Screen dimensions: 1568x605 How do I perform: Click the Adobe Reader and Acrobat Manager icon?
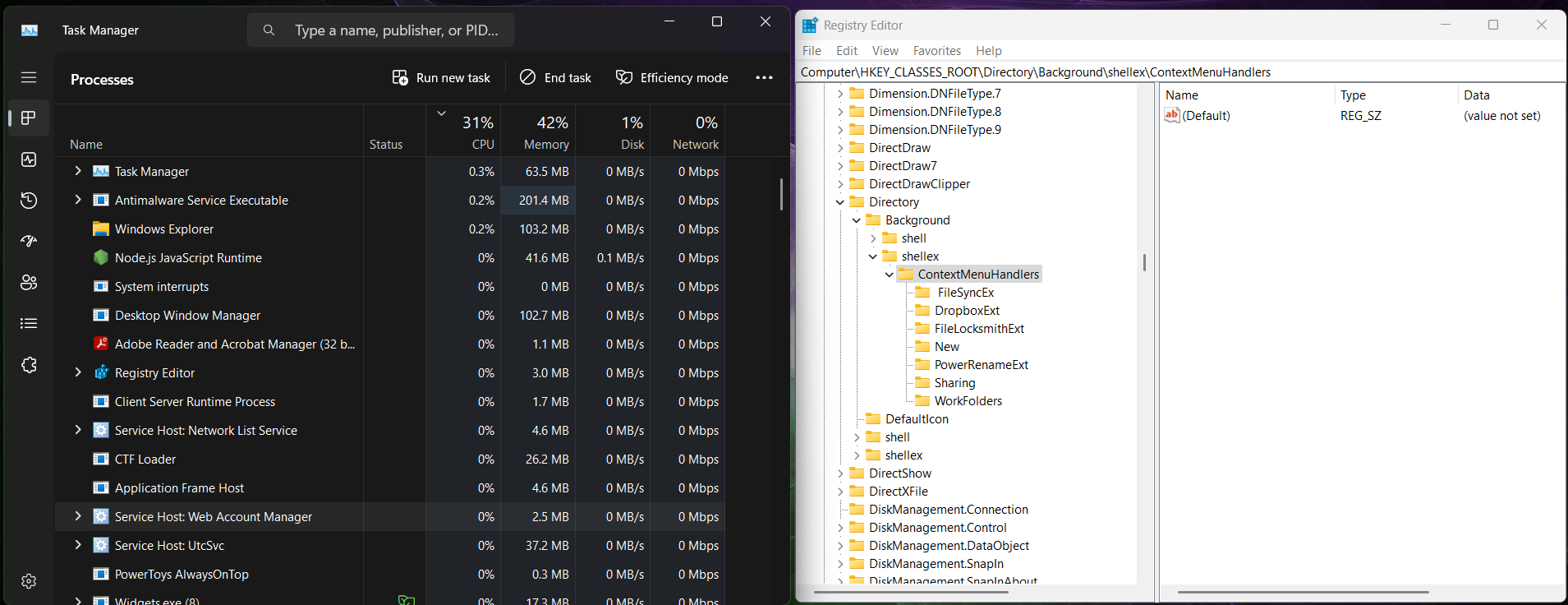click(101, 344)
